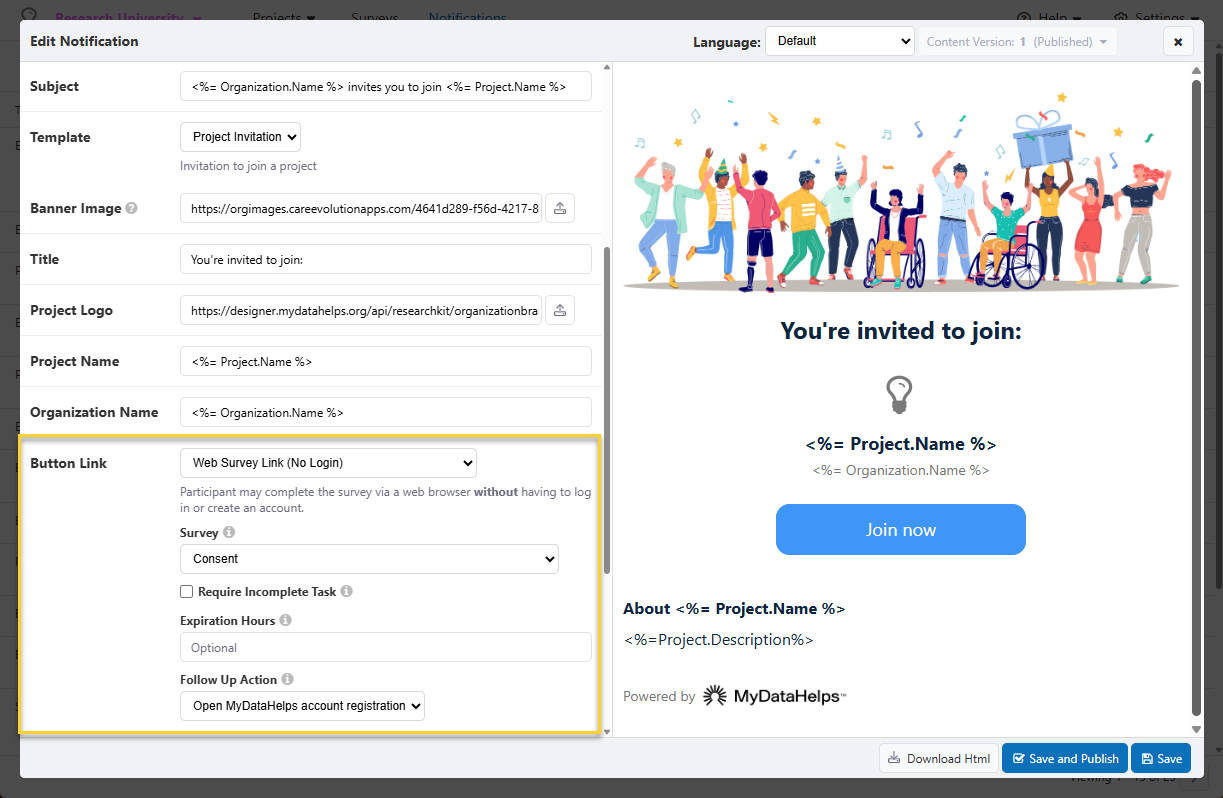
Task: Click the Expiration Hours input field
Action: tap(385, 647)
